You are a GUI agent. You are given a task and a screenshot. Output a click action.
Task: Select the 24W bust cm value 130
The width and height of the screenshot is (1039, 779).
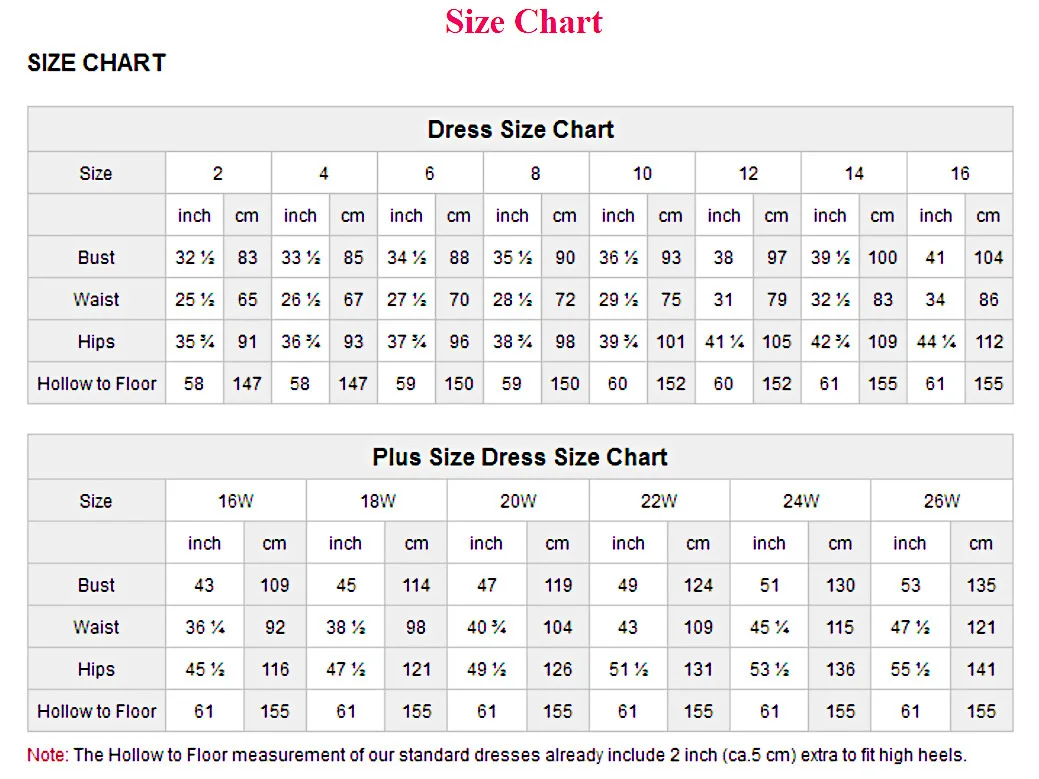pyautogui.click(x=840, y=586)
